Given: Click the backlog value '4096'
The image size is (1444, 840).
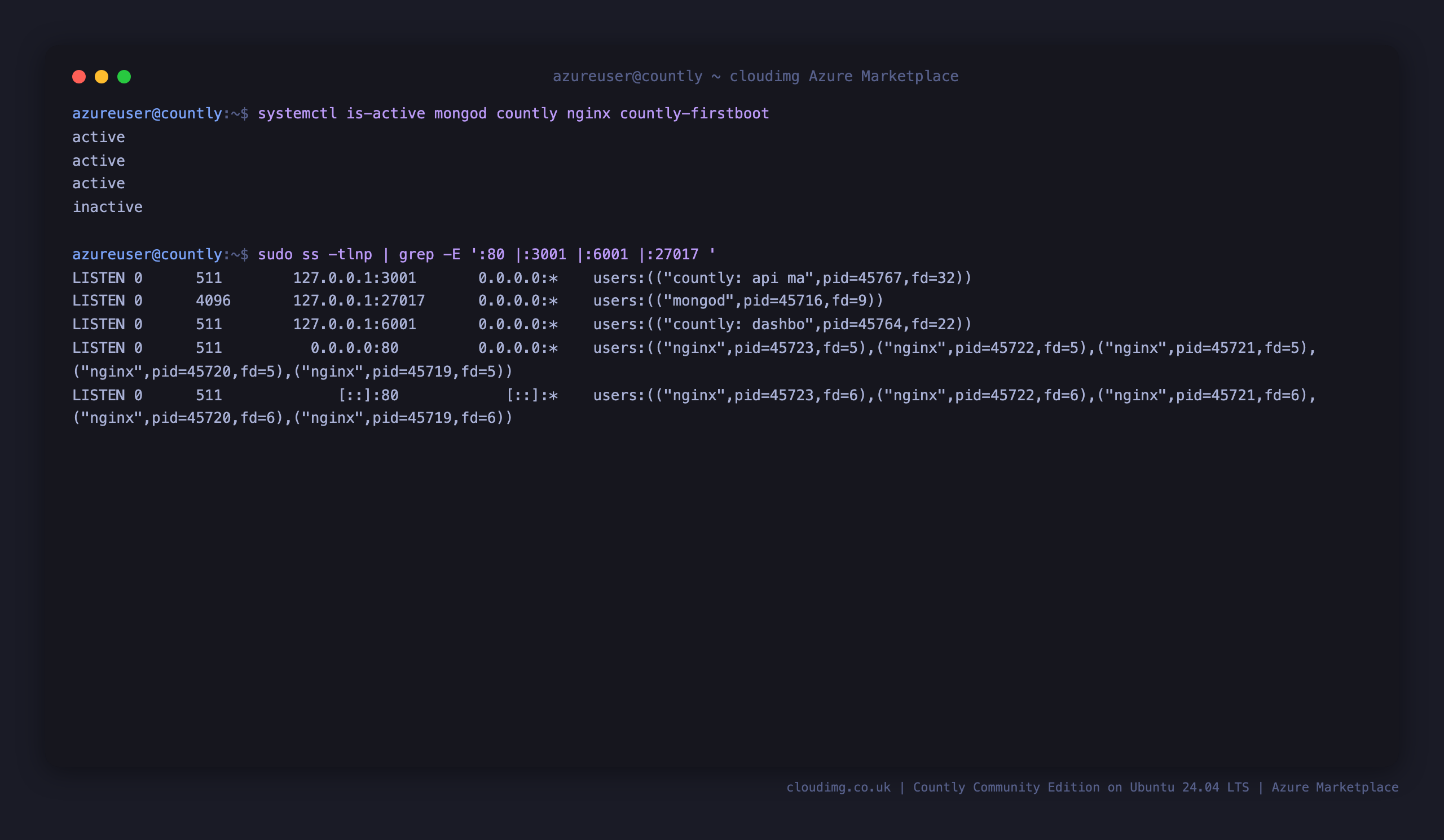Looking at the screenshot, I should [x=213, y=300].
